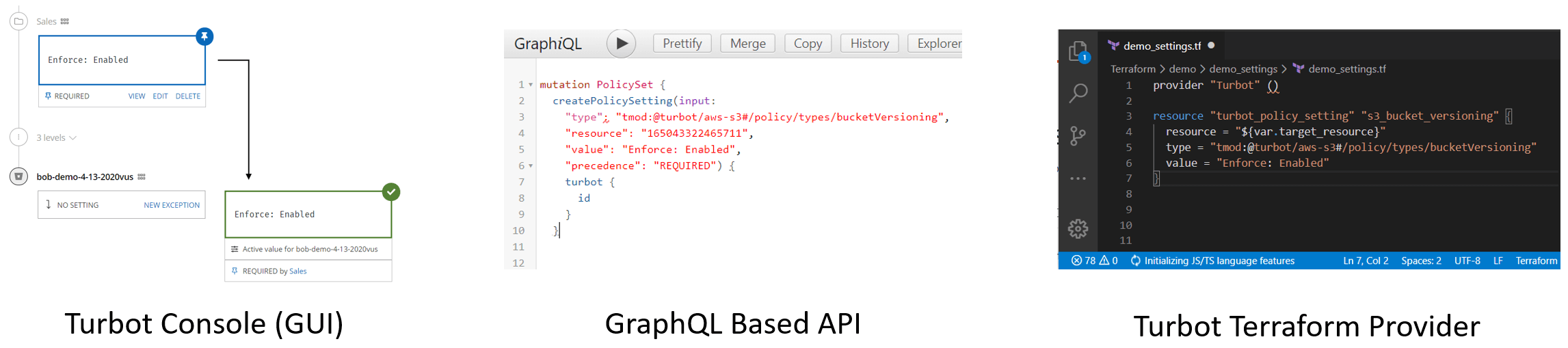Image resolution: width=1568 pixels, height=348 pixels.
Task: Open the additional views ellipsis in activity bar
Action: (1078, 178)
